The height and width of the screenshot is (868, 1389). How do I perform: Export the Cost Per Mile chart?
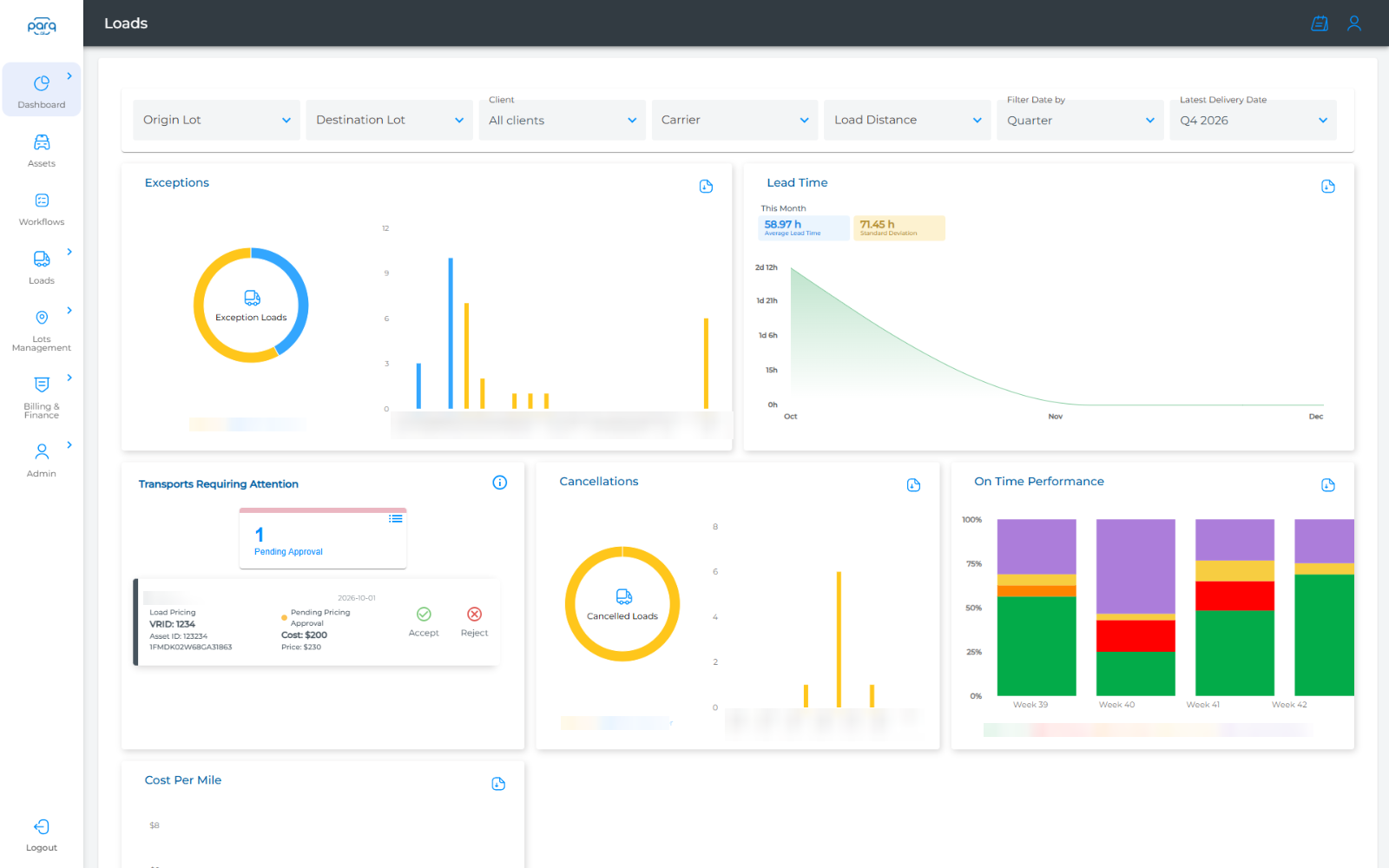click(498, 784)
